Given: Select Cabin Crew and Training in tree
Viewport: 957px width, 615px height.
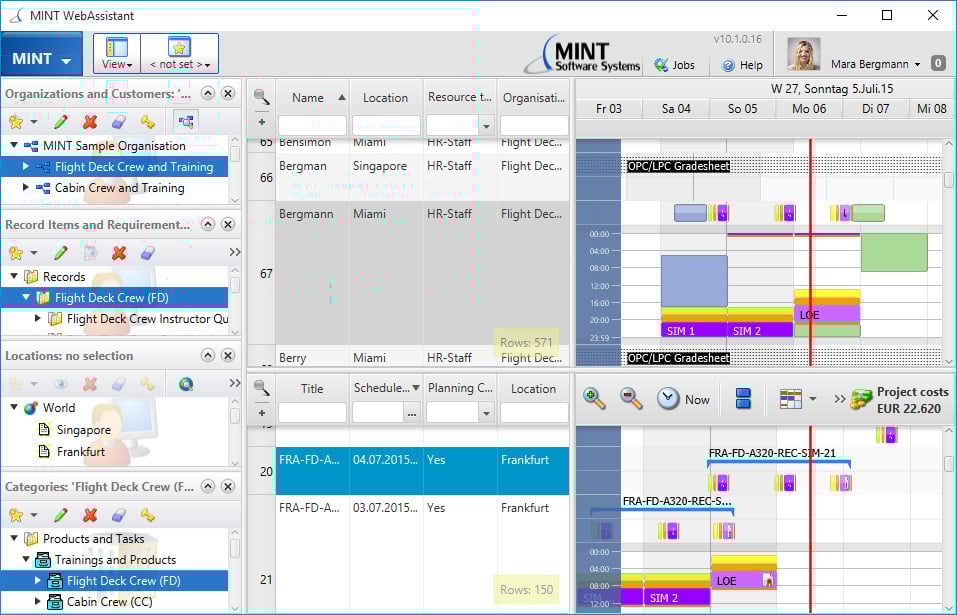Looking at the screenshot, I should pyautogui.click(x=120, y=188).
